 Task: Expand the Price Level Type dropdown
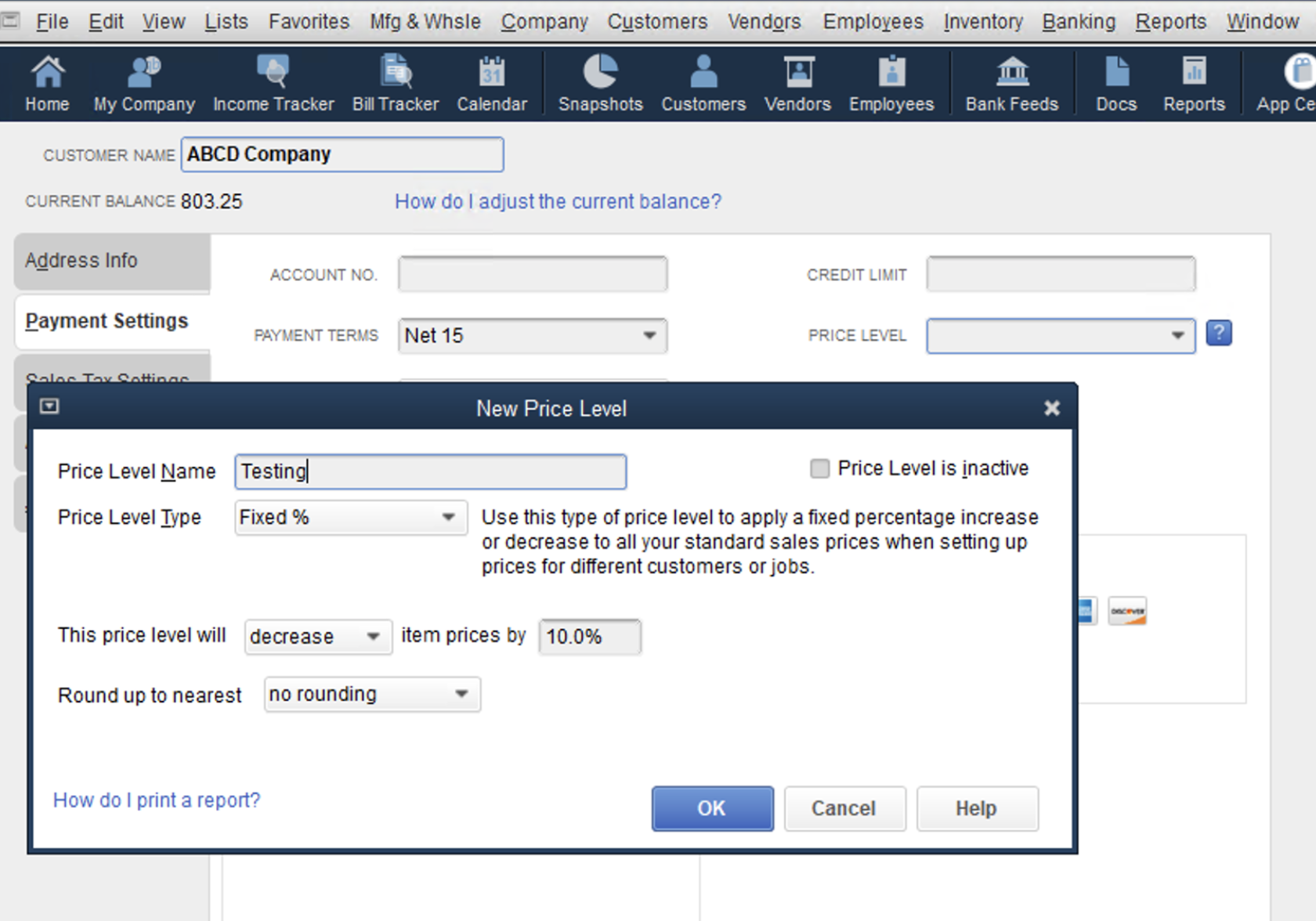click(447, 518)
